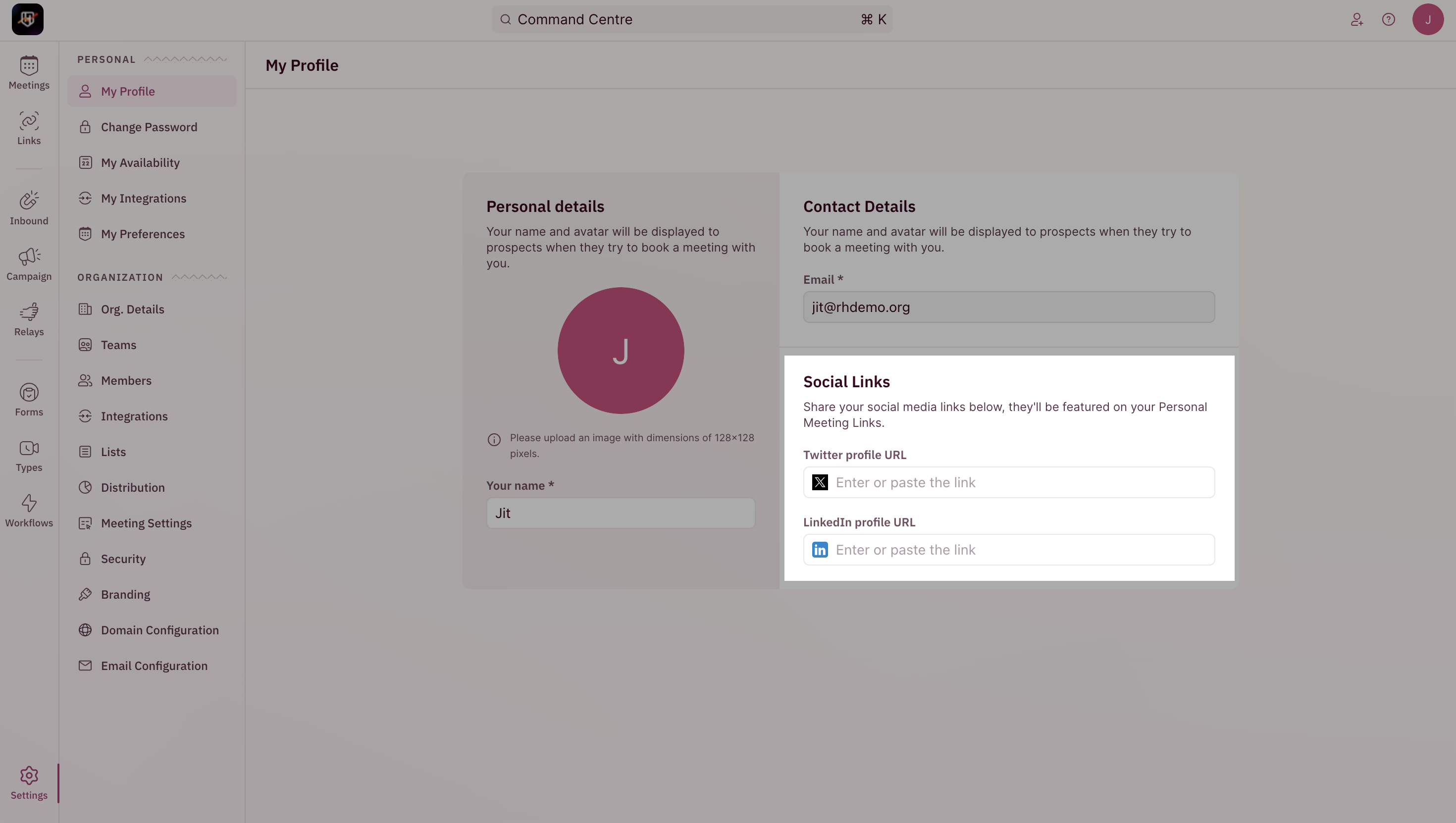This screenshot has width=1456, height=823.
Task: Click the PERSONAL section label
Action: (x=106, y=59)
